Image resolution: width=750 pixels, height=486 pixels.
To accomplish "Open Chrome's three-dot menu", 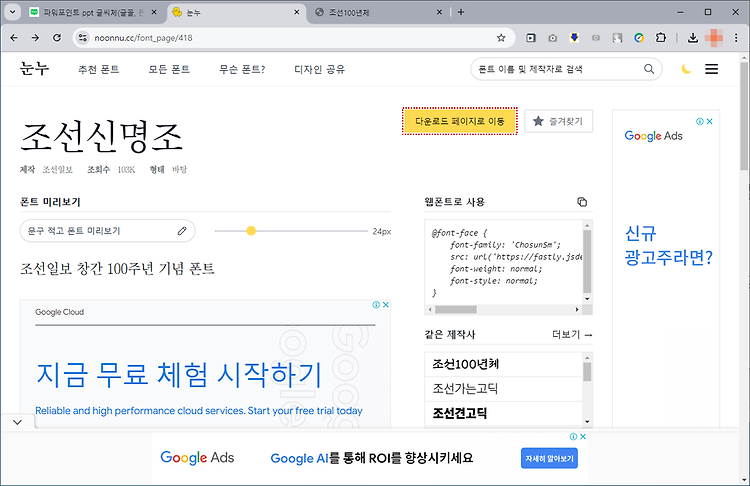I will pyautogui.click(x=736, y=38).
